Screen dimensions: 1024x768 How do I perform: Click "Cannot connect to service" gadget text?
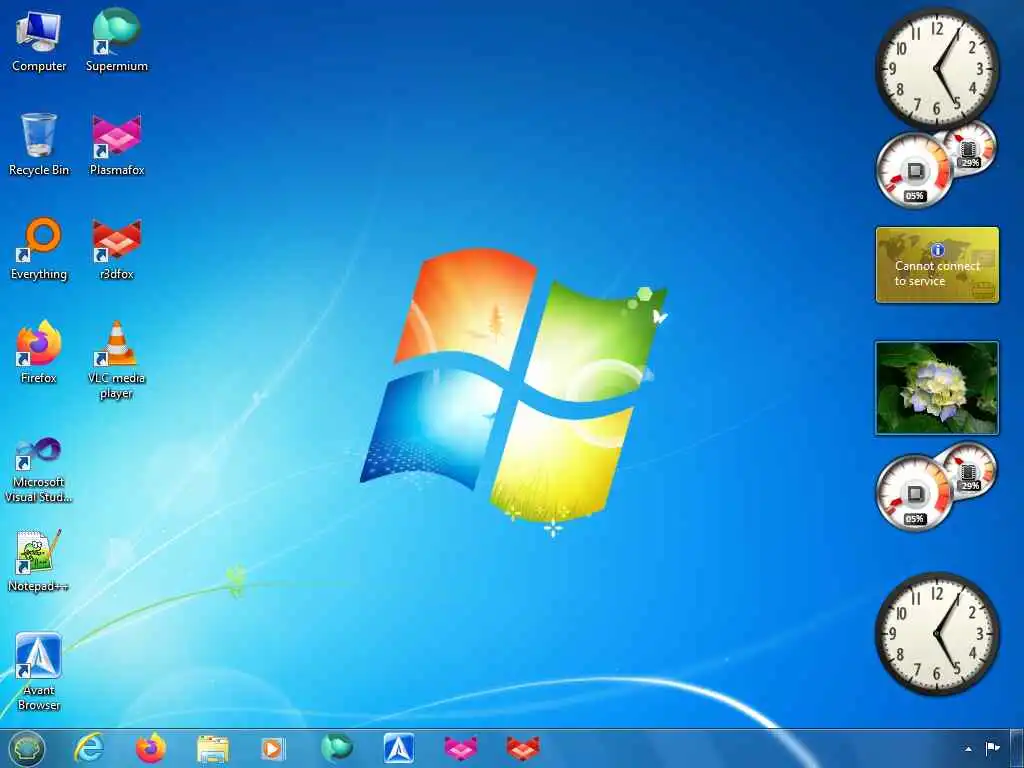point(937,274)
